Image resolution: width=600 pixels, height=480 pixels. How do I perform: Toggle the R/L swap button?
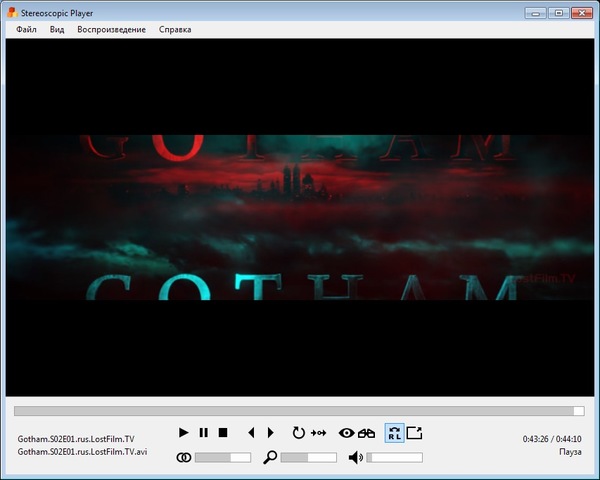click(x=394, y=433)
